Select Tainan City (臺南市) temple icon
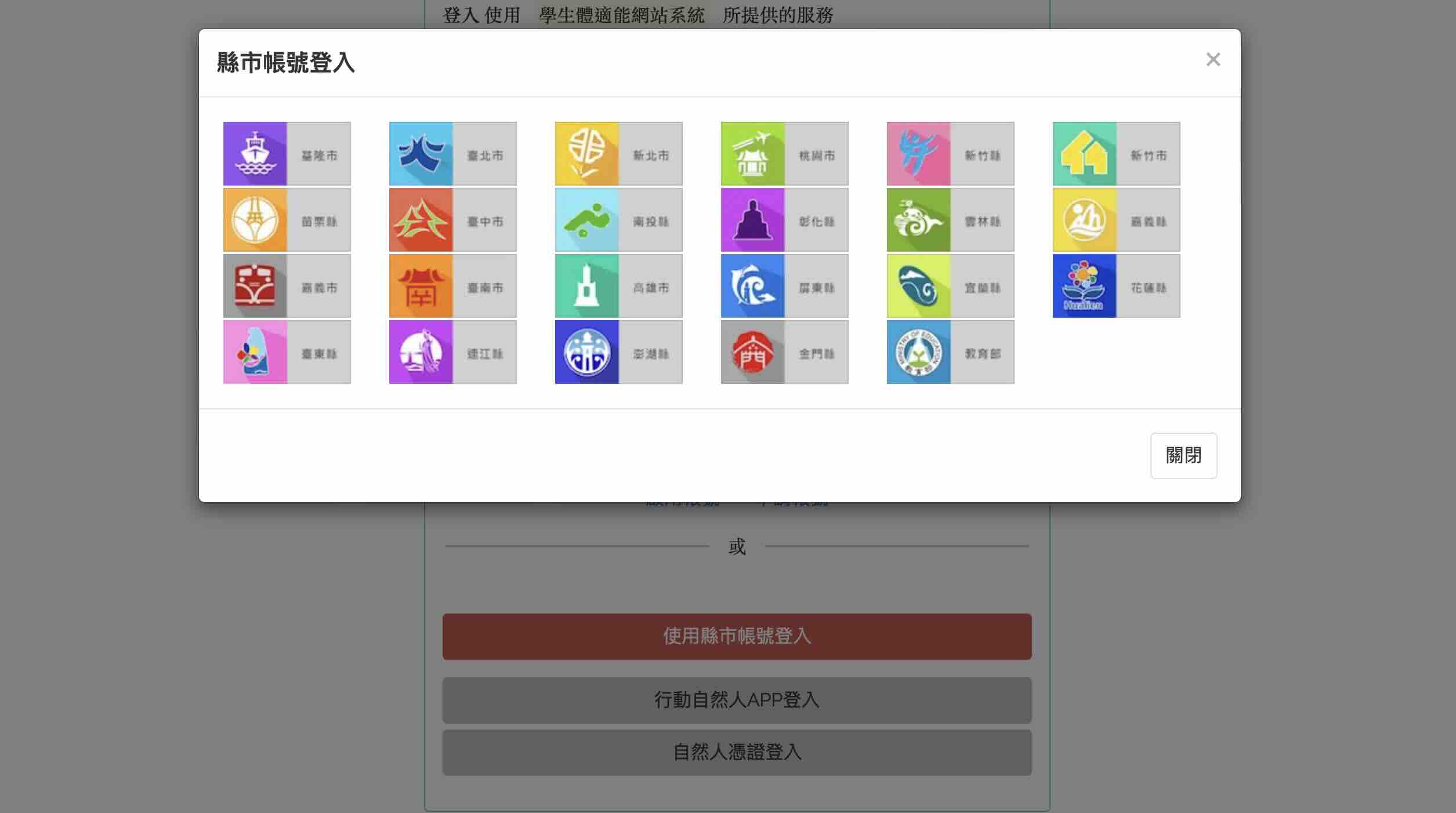Image resolution: width=1456 pixels, height=813 pixels. pyautogui.click(x=421, y=286)
